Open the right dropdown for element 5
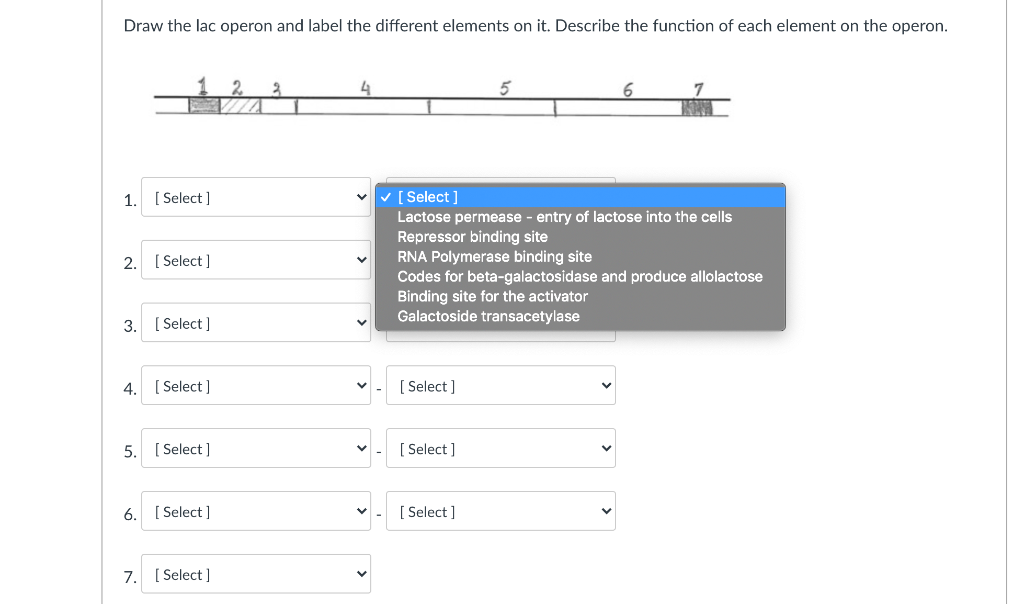This screenshot has width=1024, height=604. [500, 448]
